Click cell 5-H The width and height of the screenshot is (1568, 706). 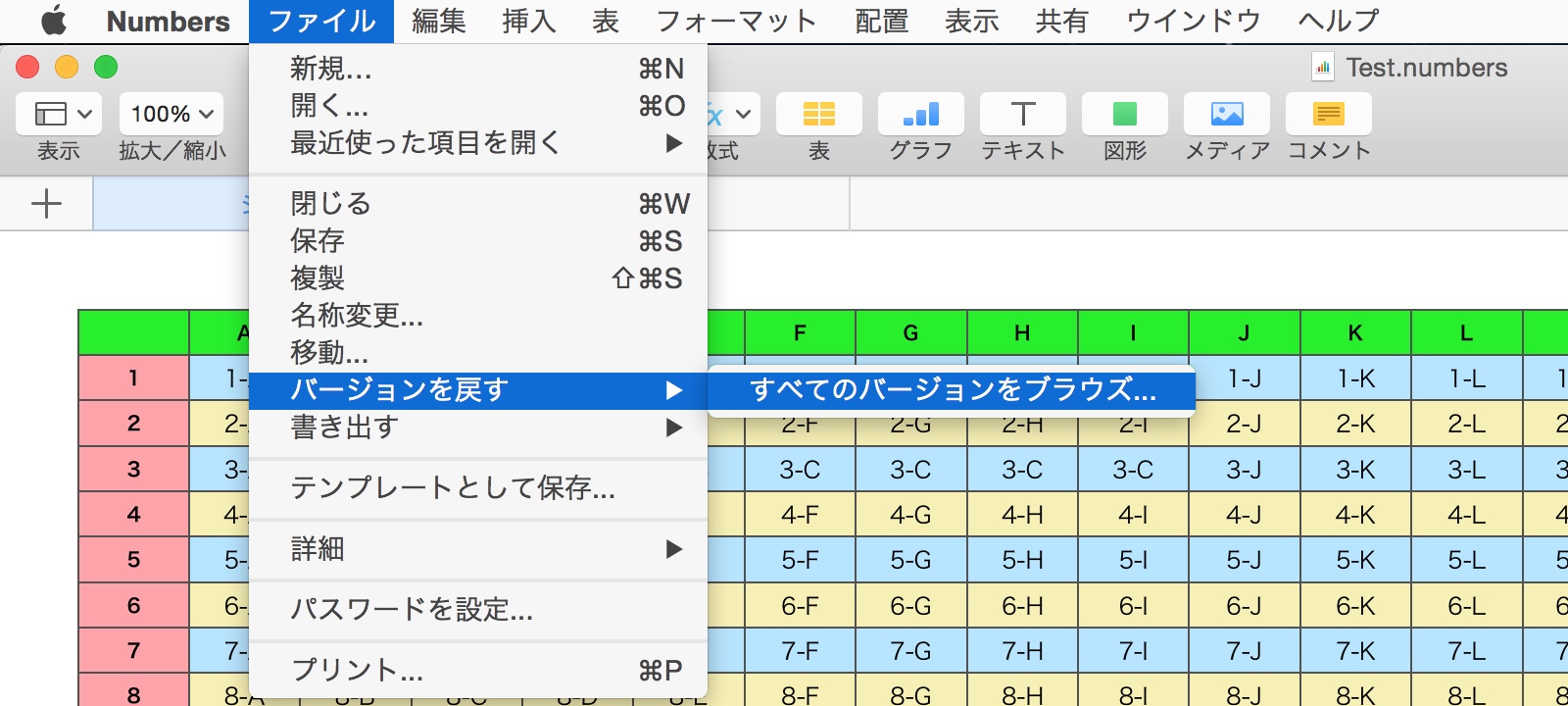pyautogui.click(x=1022, y=560)
